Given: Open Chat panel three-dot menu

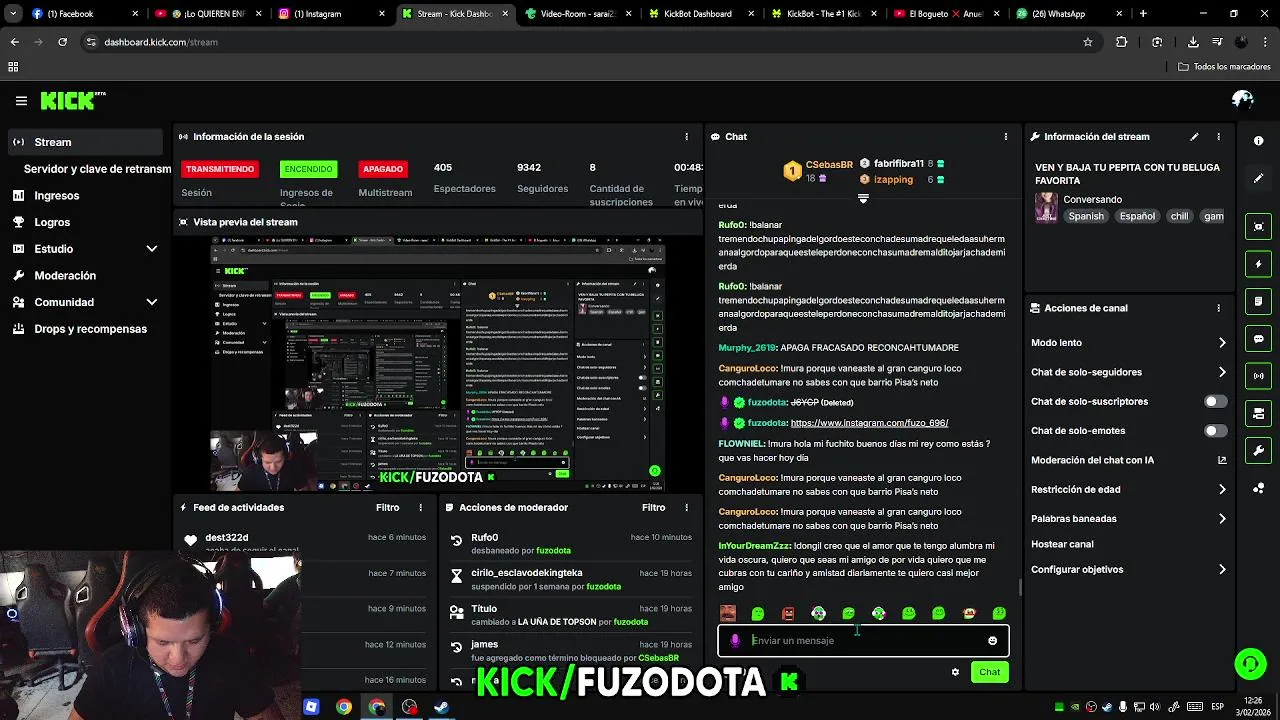Looking at the screenshot, I should tap(1006, 137).
